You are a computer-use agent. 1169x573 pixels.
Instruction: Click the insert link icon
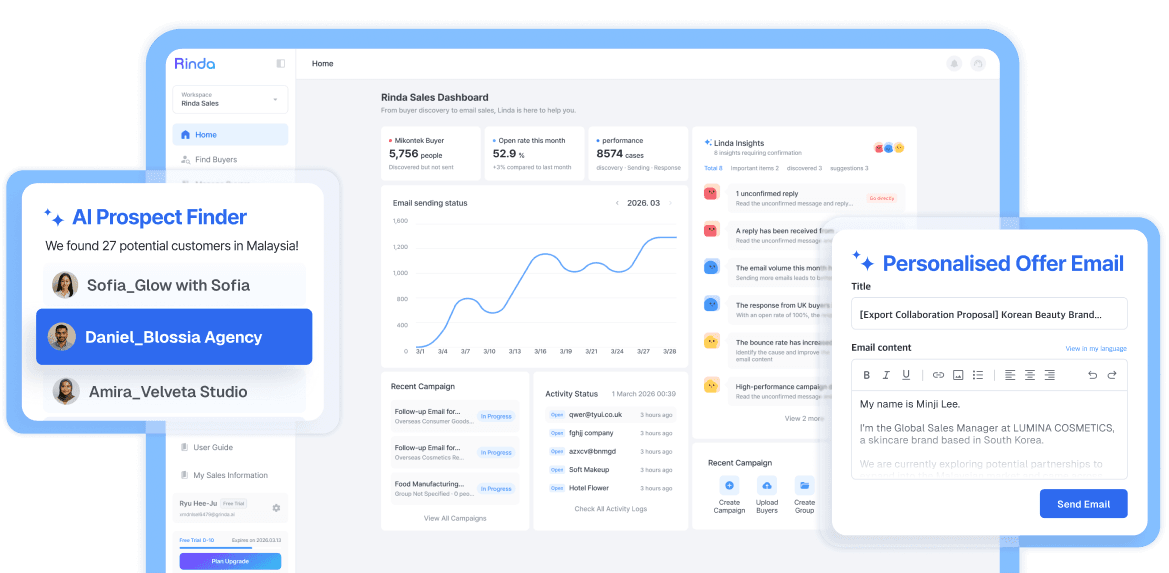click(938, 375)
